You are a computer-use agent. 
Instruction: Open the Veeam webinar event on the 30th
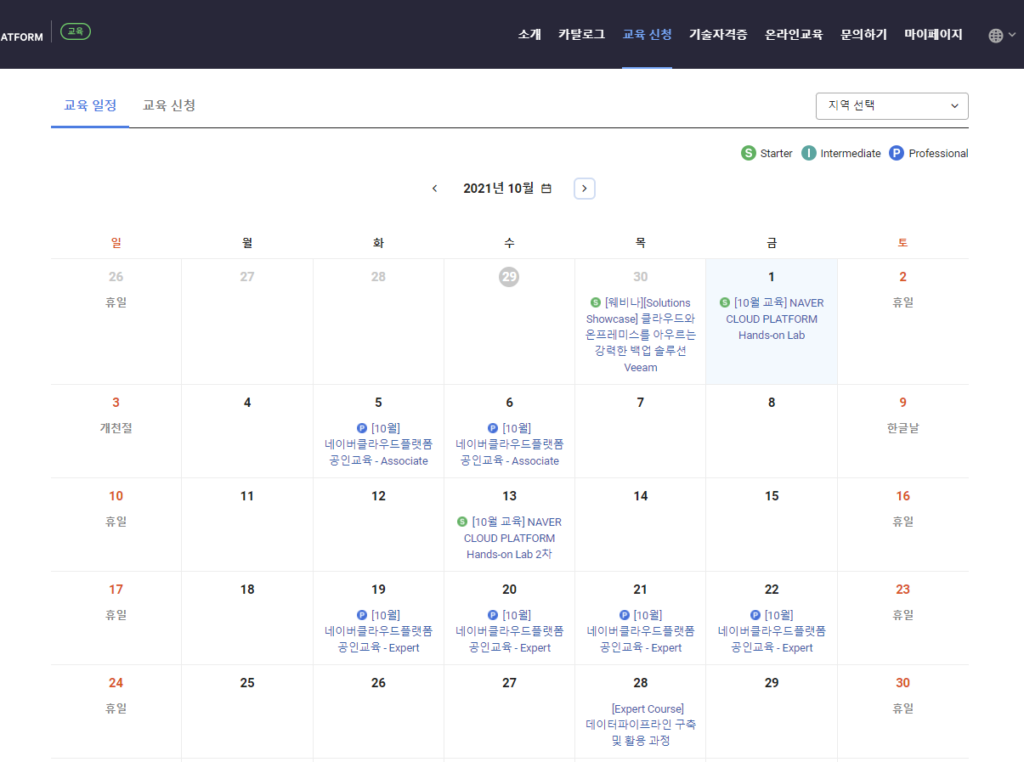641,335
